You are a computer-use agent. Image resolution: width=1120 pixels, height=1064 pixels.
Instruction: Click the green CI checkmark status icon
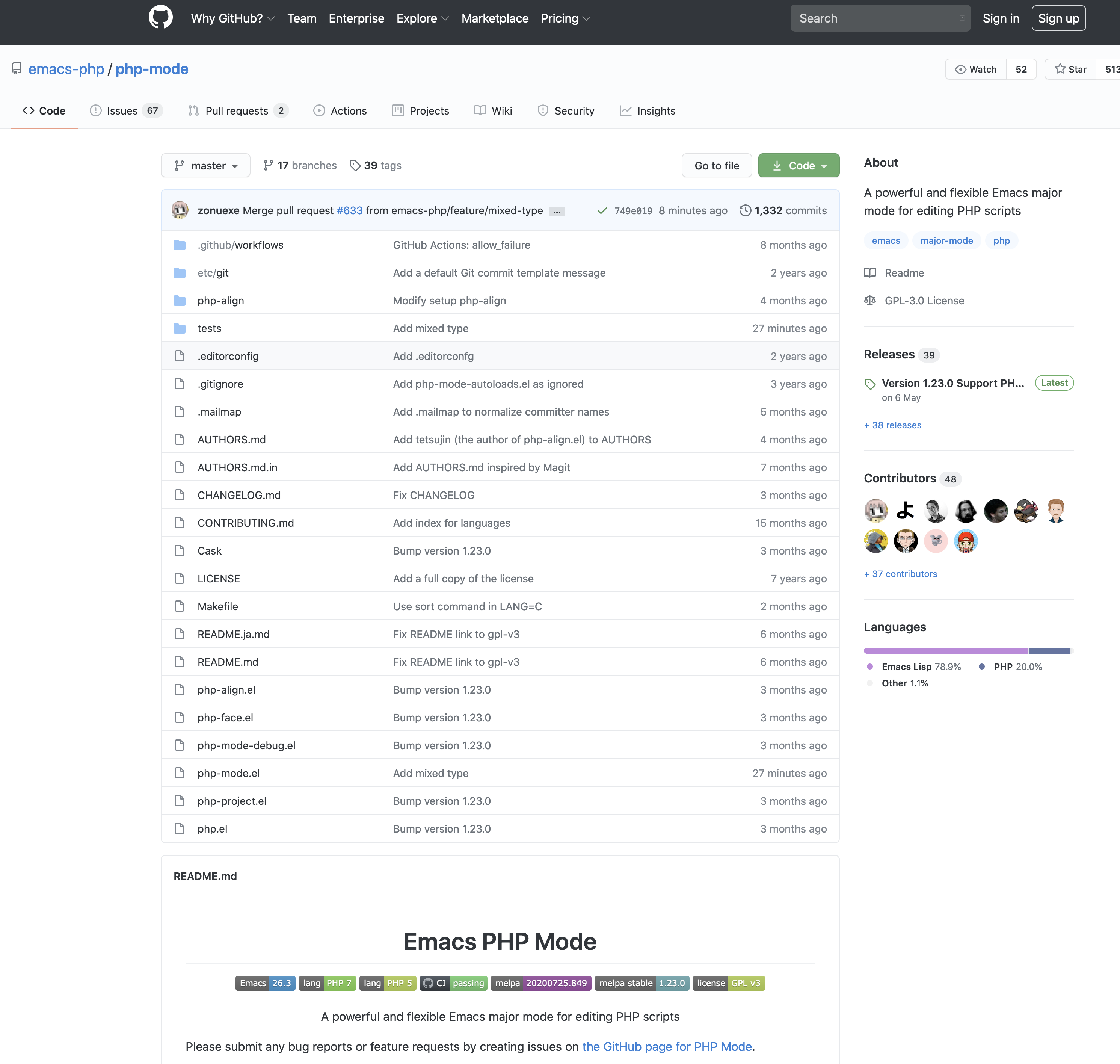(x=602, y=211)
